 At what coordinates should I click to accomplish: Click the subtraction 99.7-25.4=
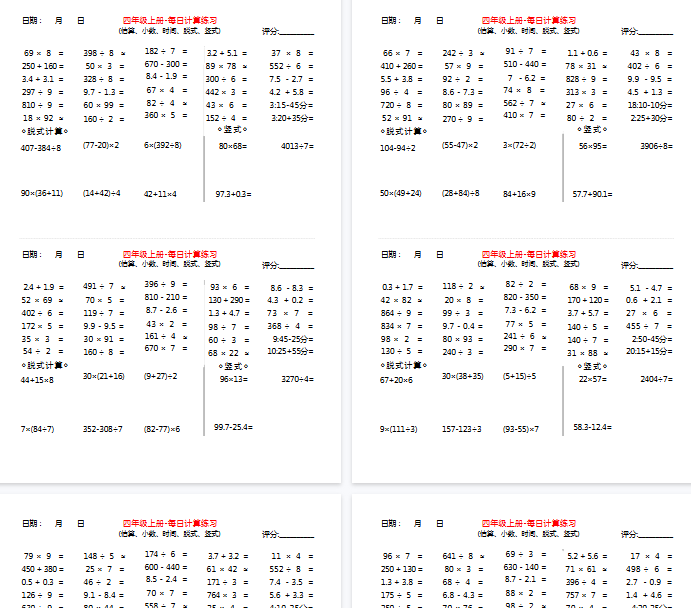pyautogui.click(x=233, y=427)
